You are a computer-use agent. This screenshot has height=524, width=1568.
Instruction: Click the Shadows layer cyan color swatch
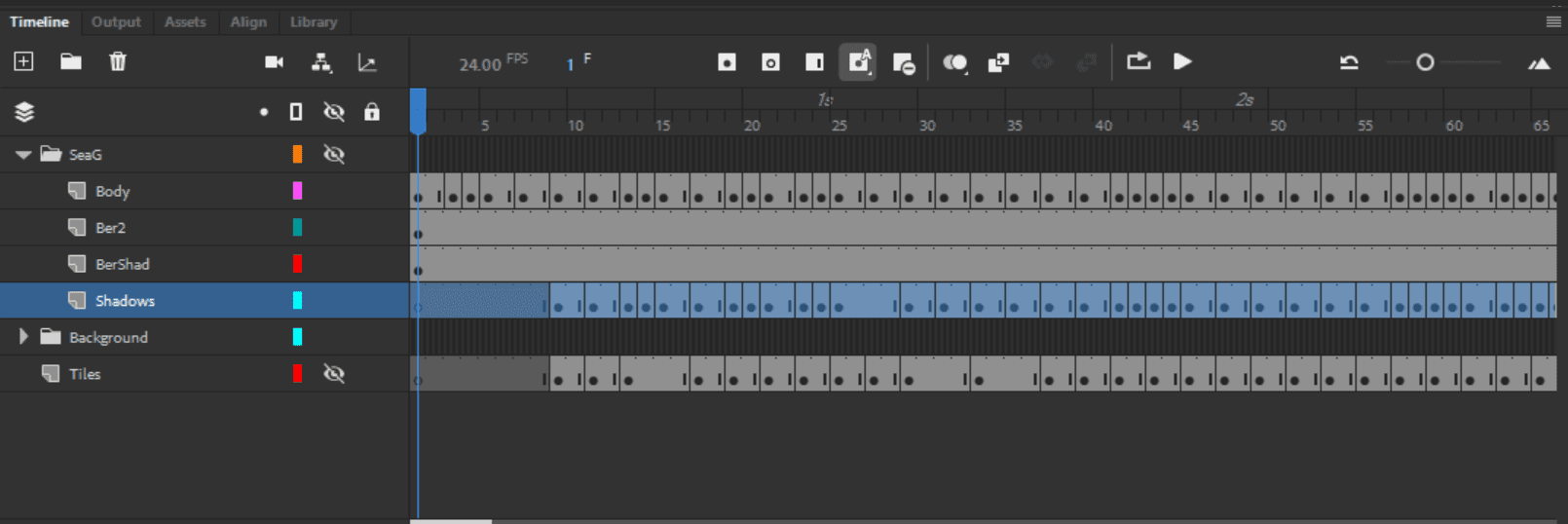297,300
